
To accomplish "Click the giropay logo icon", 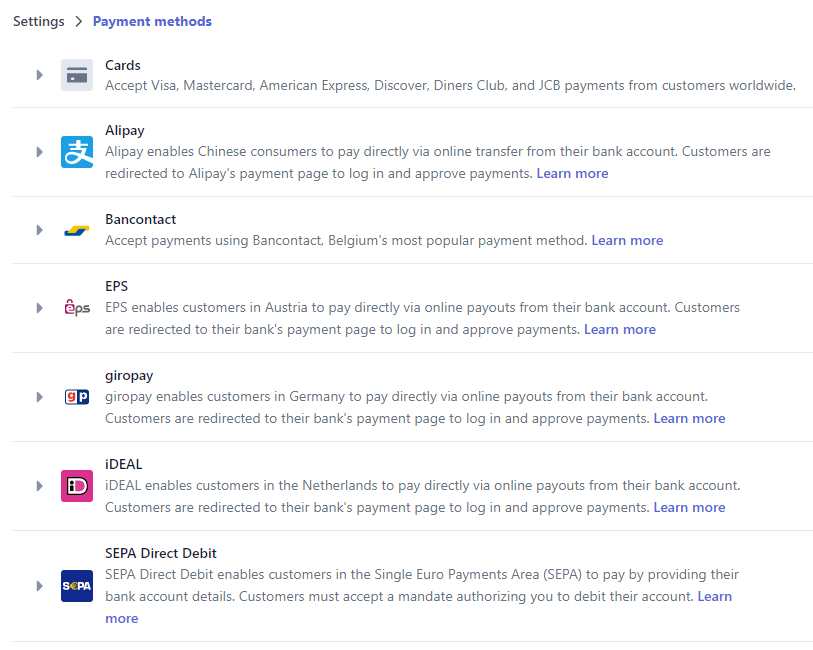I will click(x=77, y=396).
